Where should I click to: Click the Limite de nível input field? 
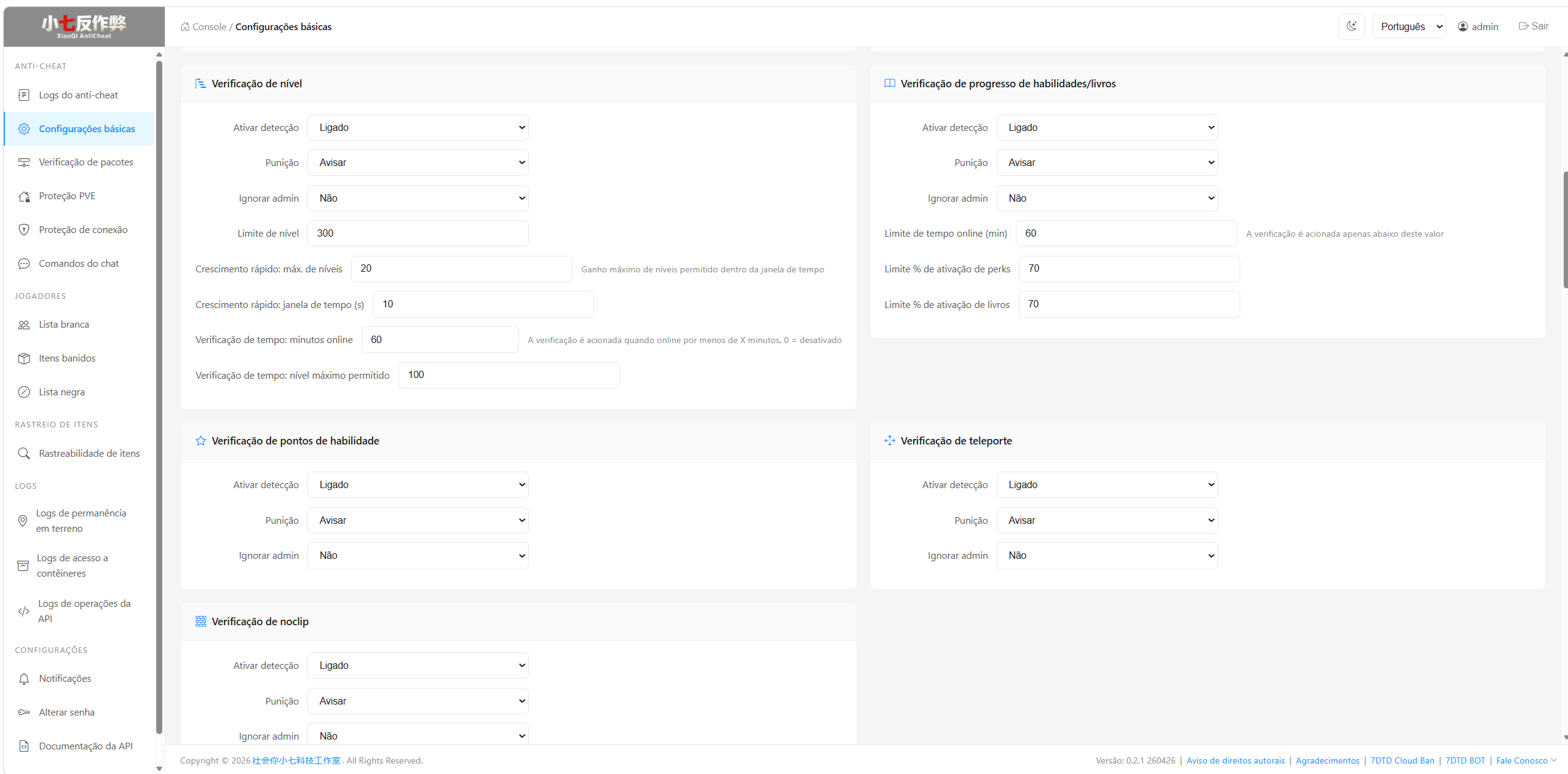coord(418,234)
